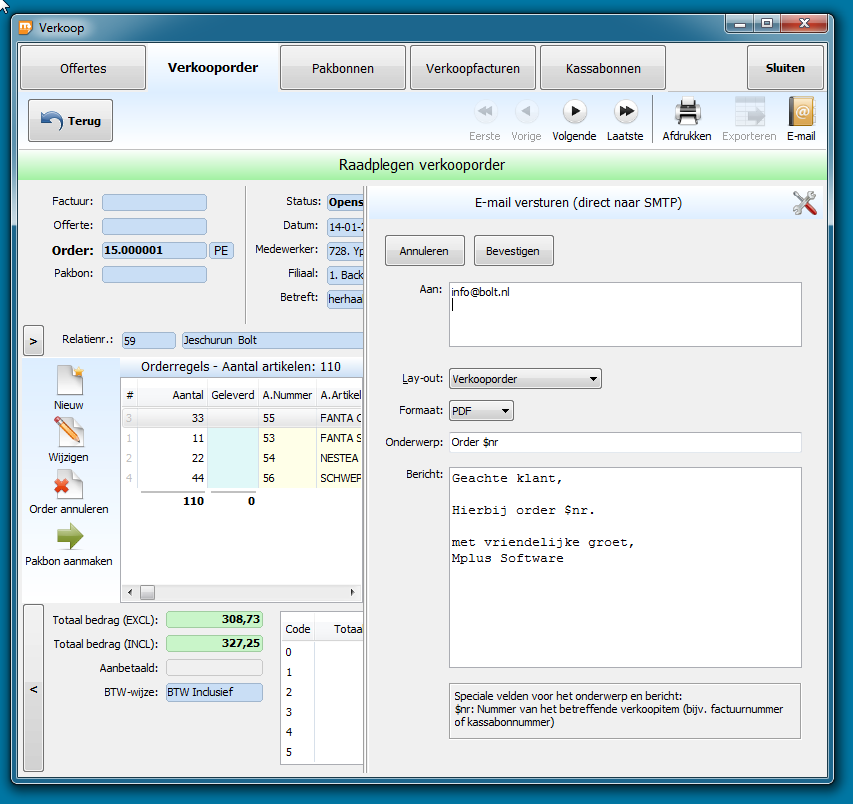The width and height of the screenshot is (853, 804).
Task: Create new order line (Nieuw)
Action: 69,388
